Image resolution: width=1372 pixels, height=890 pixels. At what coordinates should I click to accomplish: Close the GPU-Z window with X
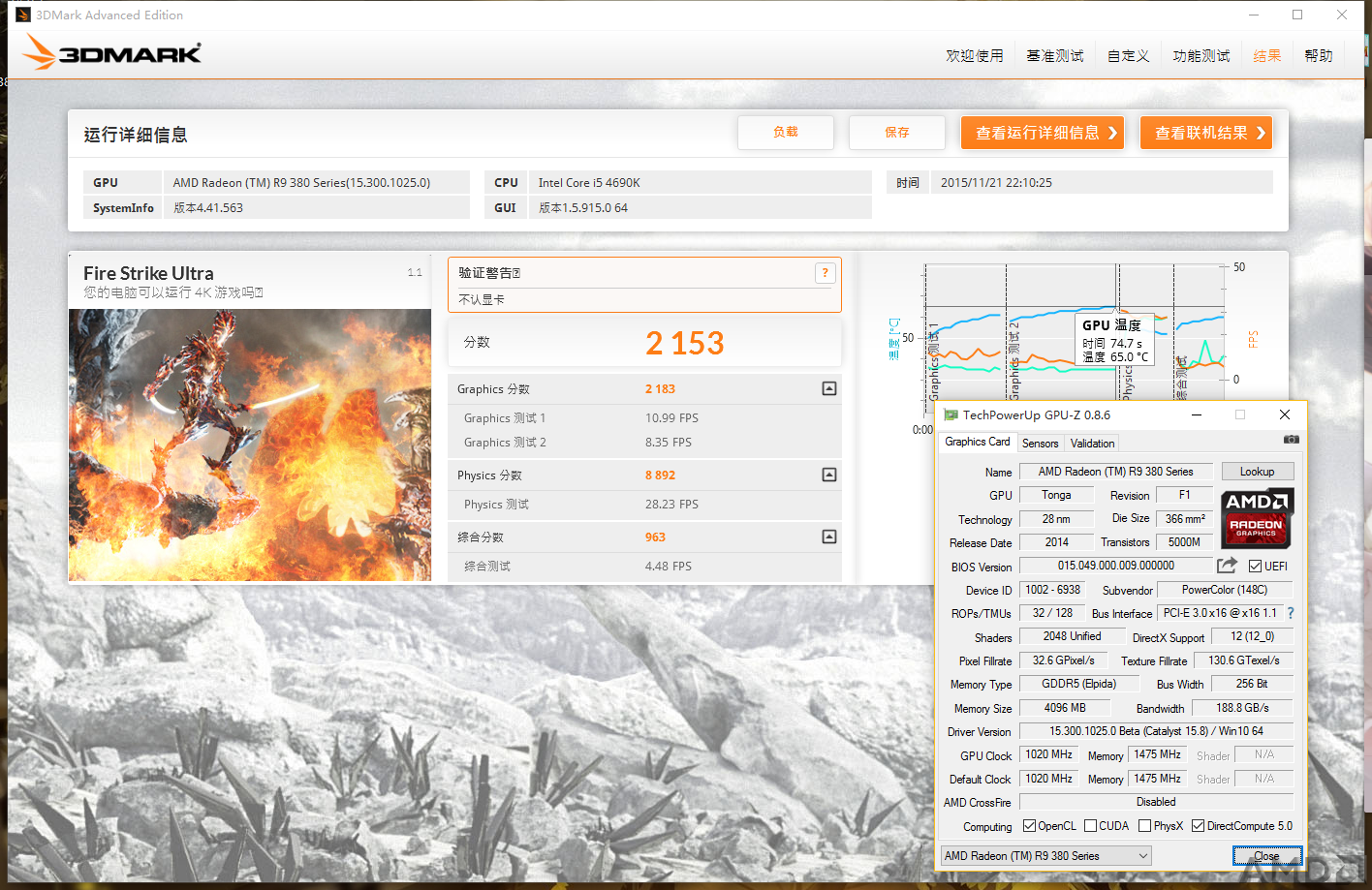(1285, 414)
